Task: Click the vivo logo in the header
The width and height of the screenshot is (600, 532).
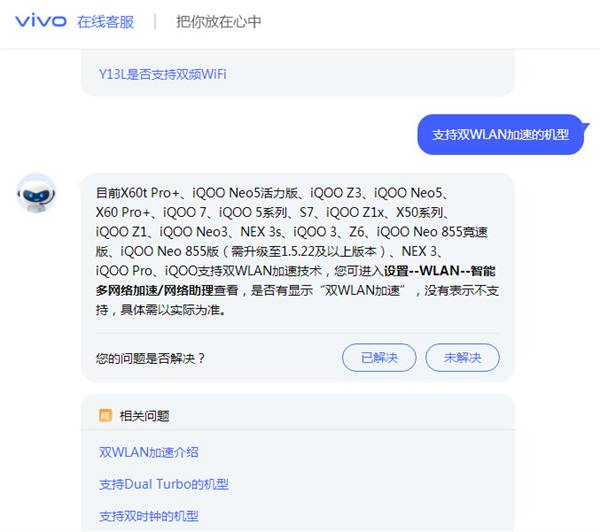Action: tap(41, 21)
